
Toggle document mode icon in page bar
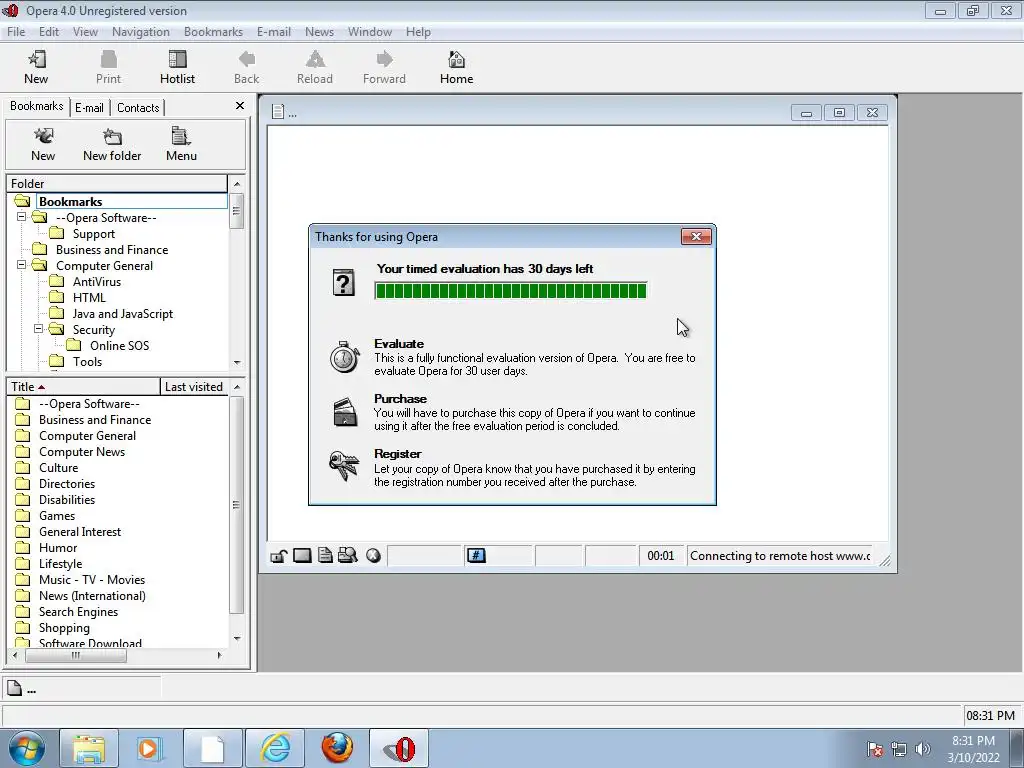point(325,556)
